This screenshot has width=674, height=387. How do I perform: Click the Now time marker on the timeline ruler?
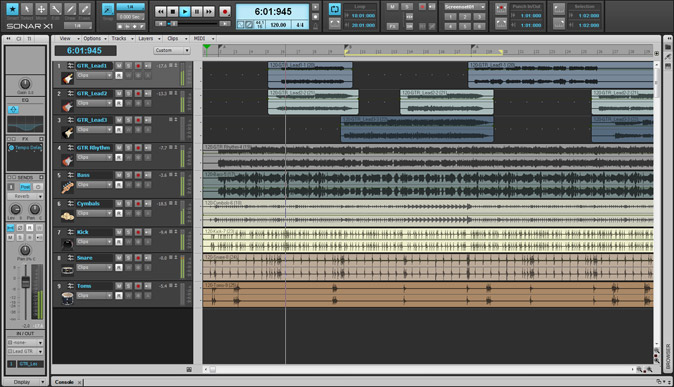click(207, 47)
